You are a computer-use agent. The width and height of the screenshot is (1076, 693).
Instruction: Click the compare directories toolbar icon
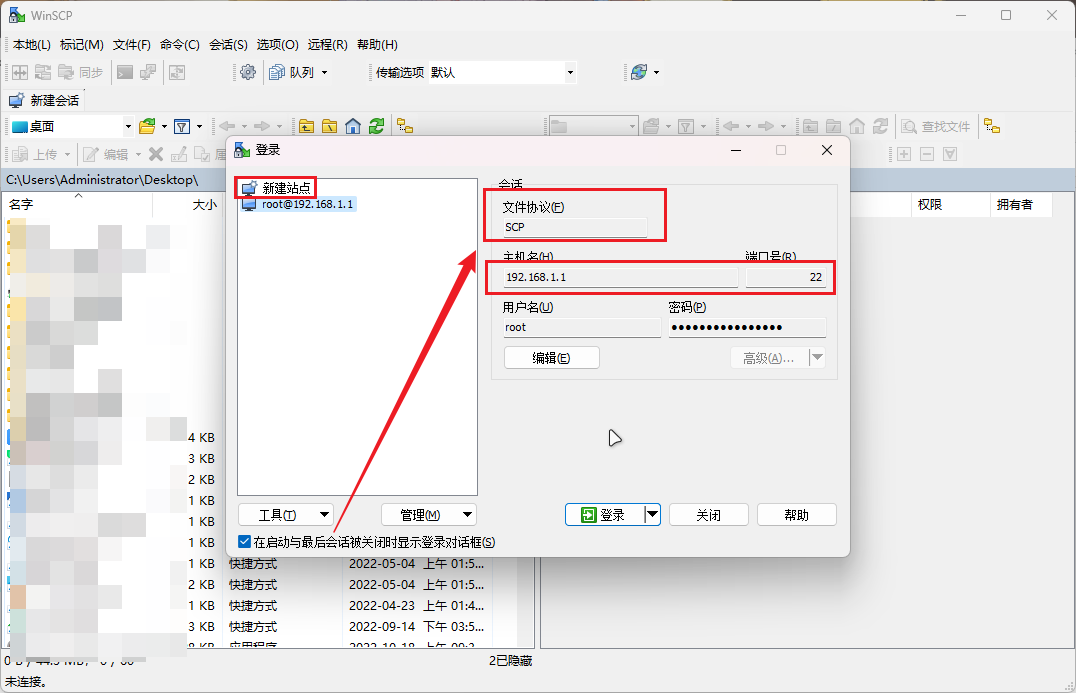point(20,72)
